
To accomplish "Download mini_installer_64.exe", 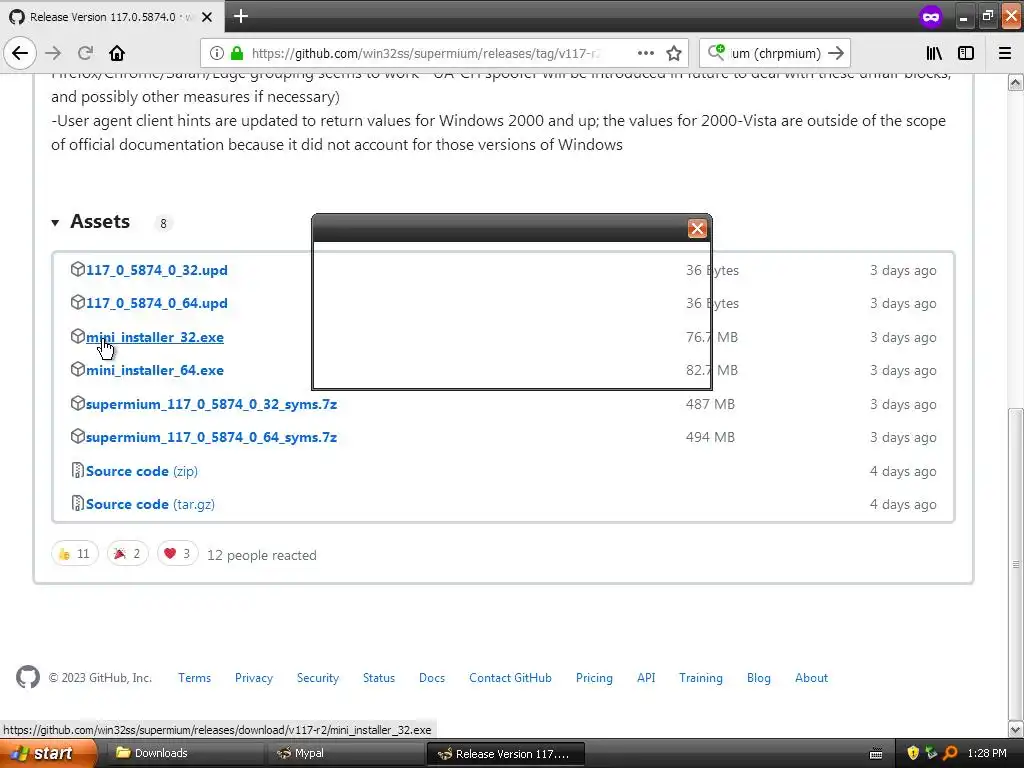I will 155,370.
